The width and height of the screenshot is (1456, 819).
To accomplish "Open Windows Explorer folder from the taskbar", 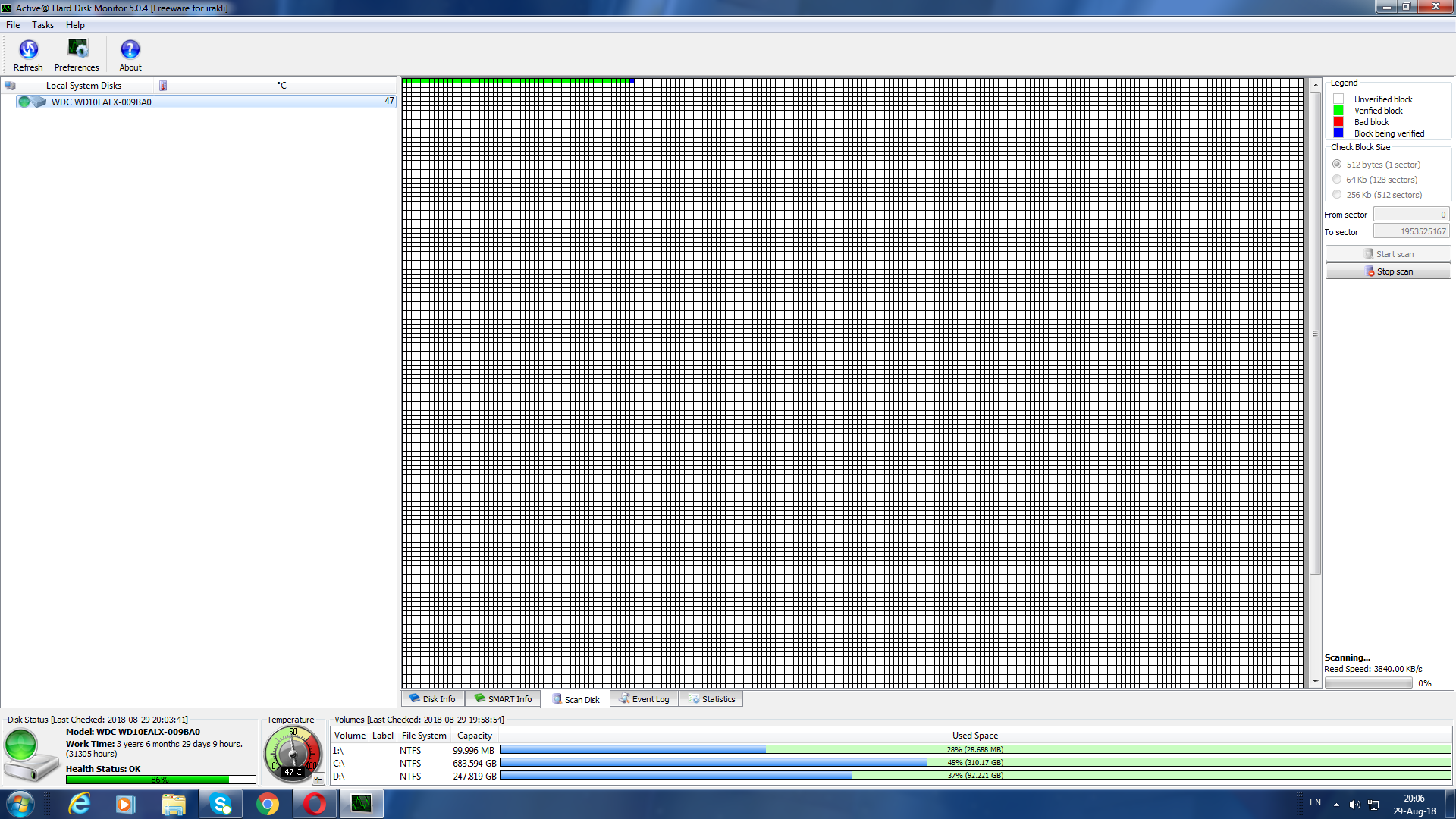I will point(174,804).
